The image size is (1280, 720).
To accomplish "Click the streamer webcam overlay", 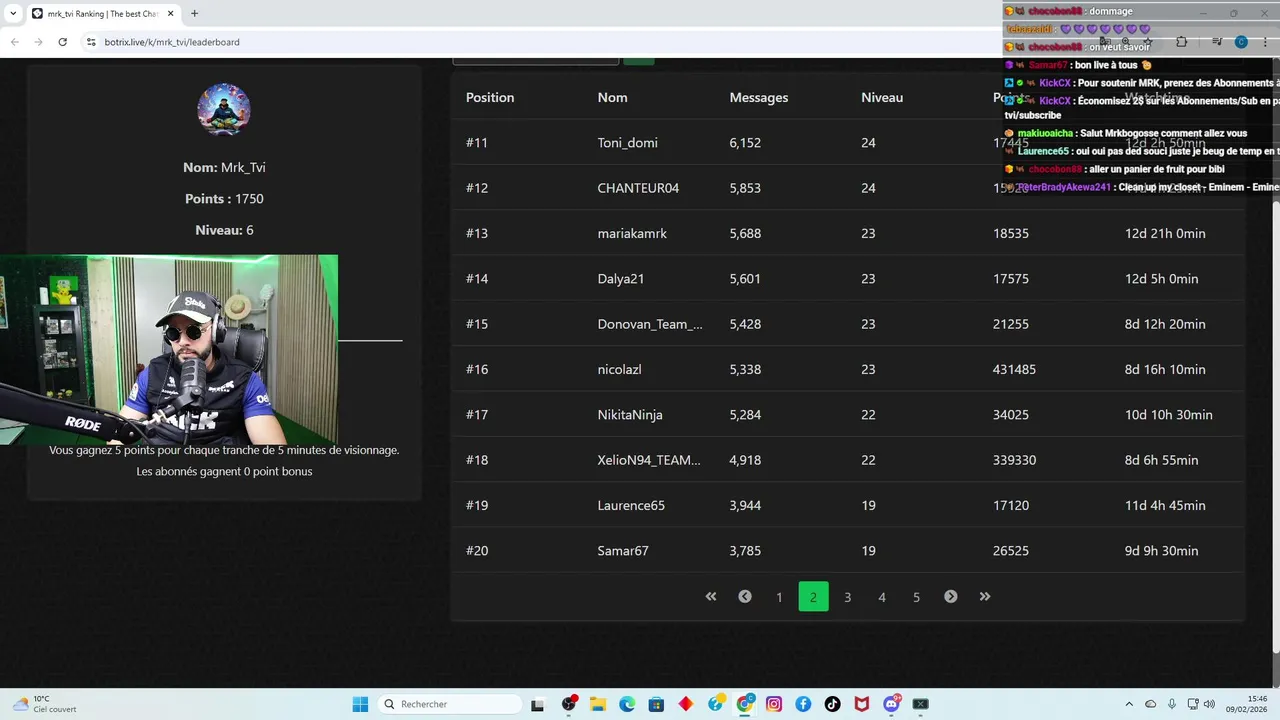I will tap(169, 349).
